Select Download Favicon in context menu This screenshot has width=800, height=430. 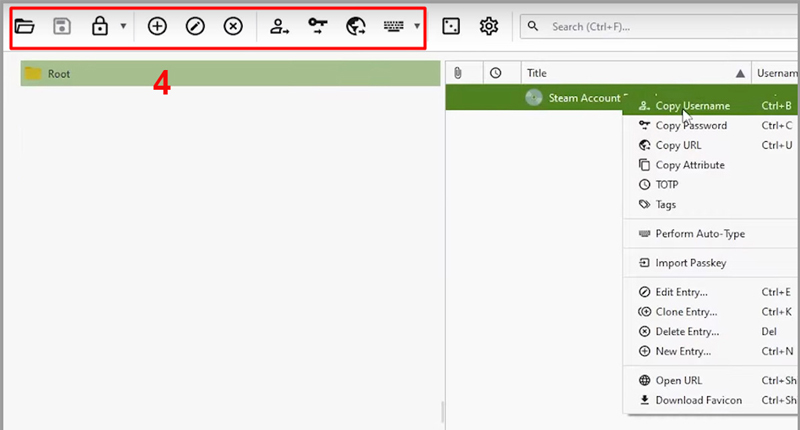699,401
